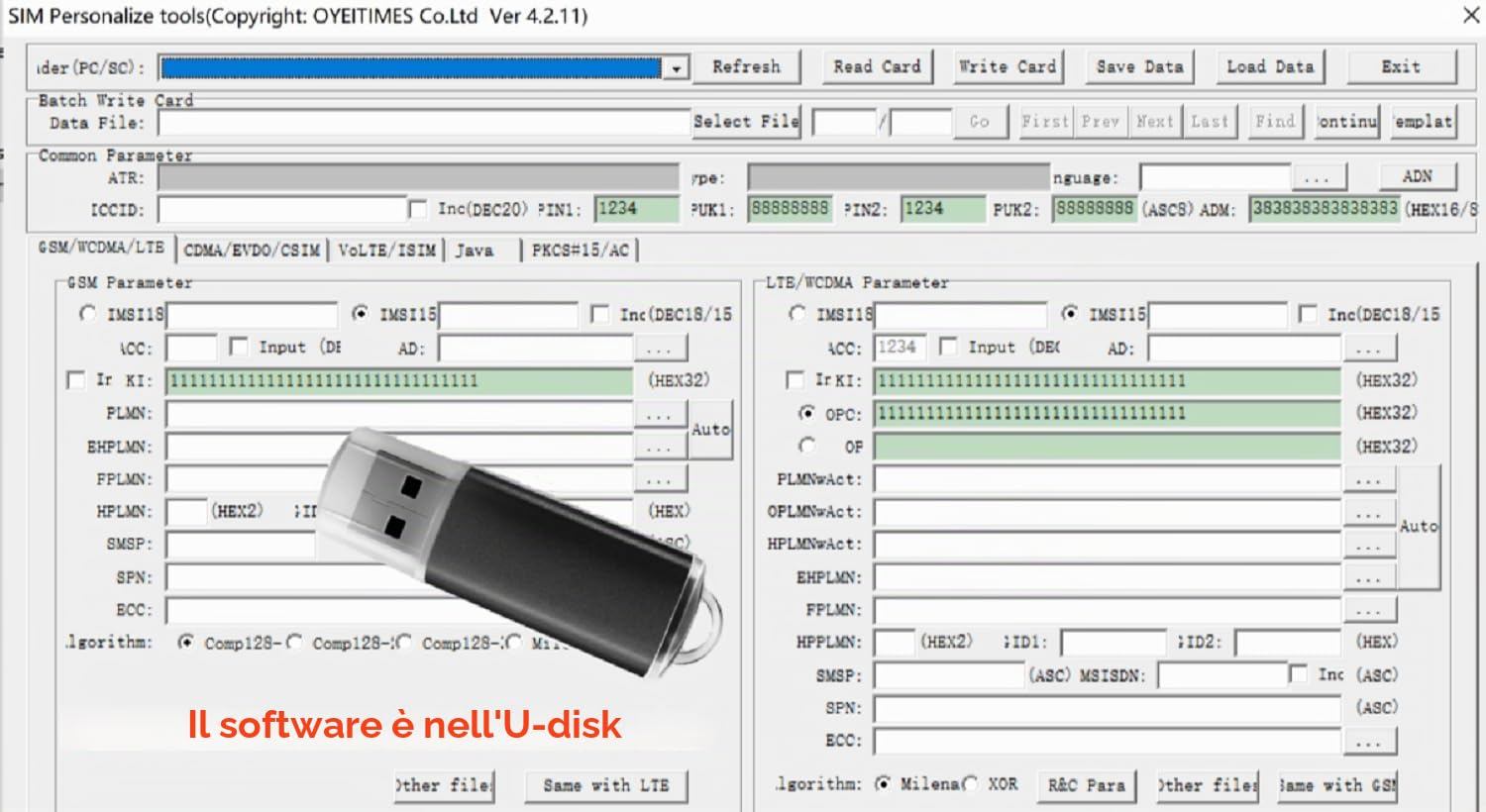Open the card reader dropdown arrow

[677, 67]
